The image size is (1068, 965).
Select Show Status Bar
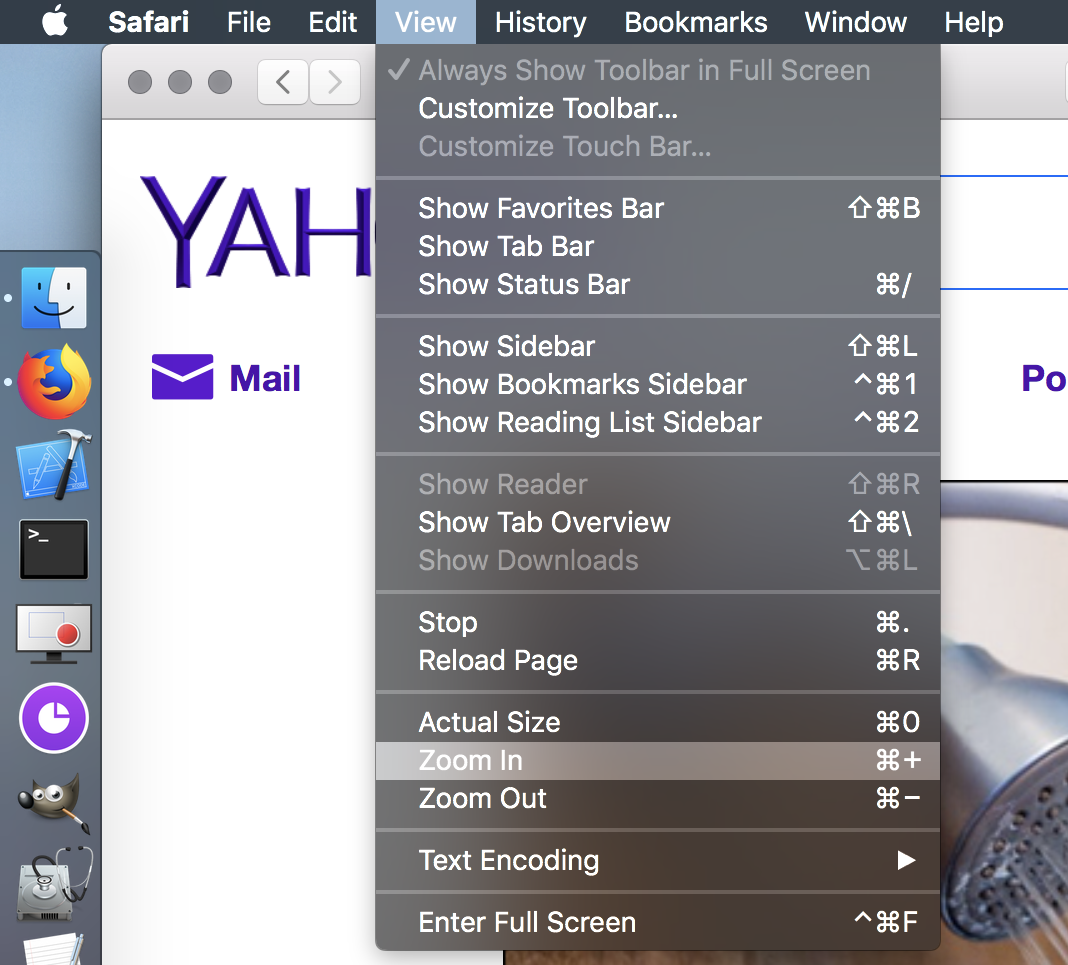[x=657, y=284]
